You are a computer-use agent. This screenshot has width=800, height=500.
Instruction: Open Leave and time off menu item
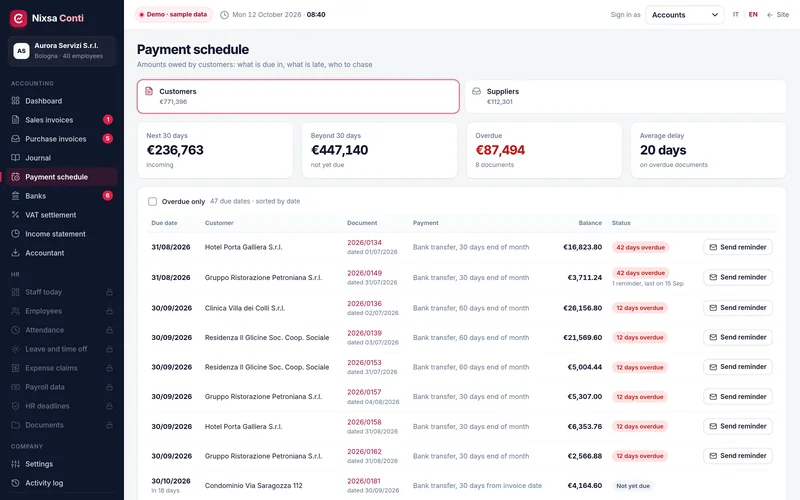click(x=62, y=349)
